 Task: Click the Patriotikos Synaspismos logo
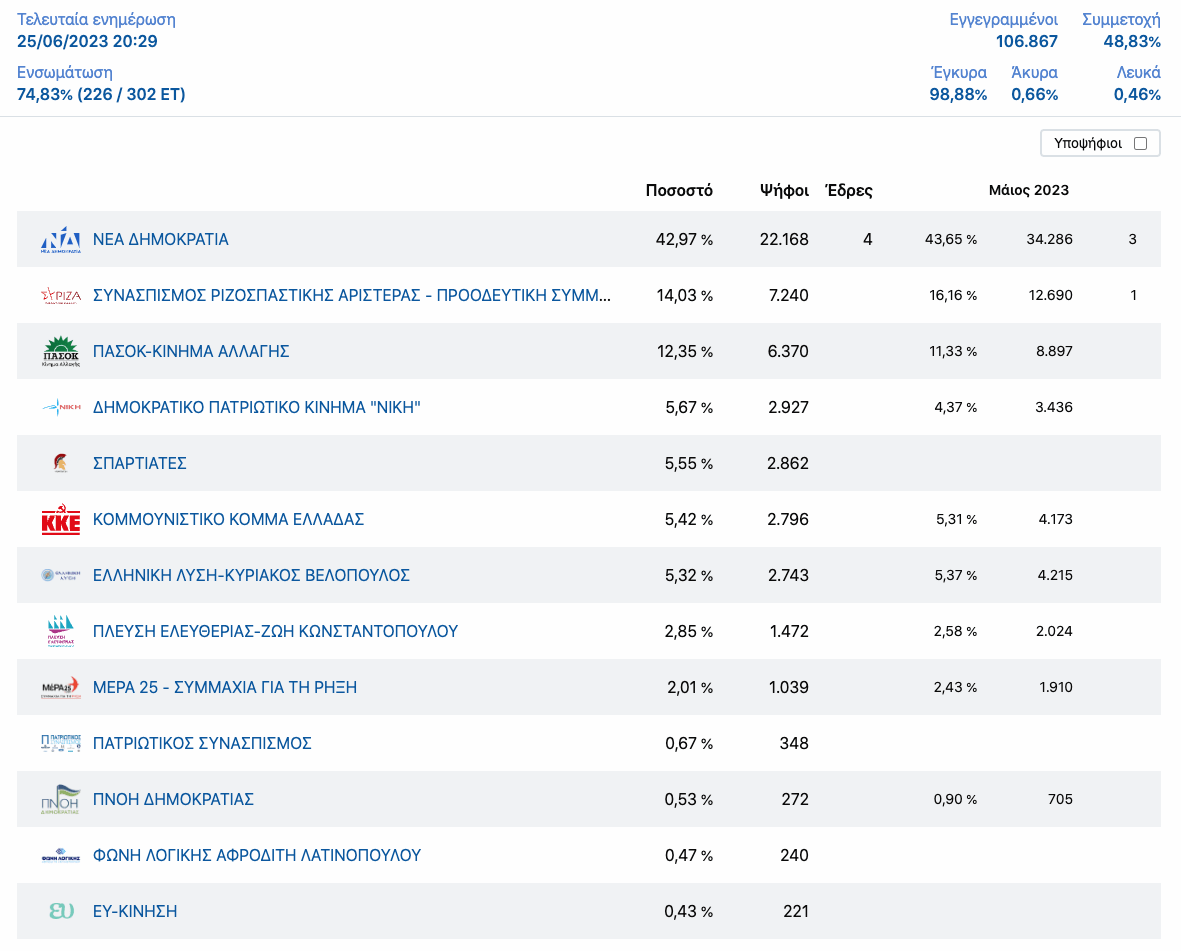pos(60,743)
